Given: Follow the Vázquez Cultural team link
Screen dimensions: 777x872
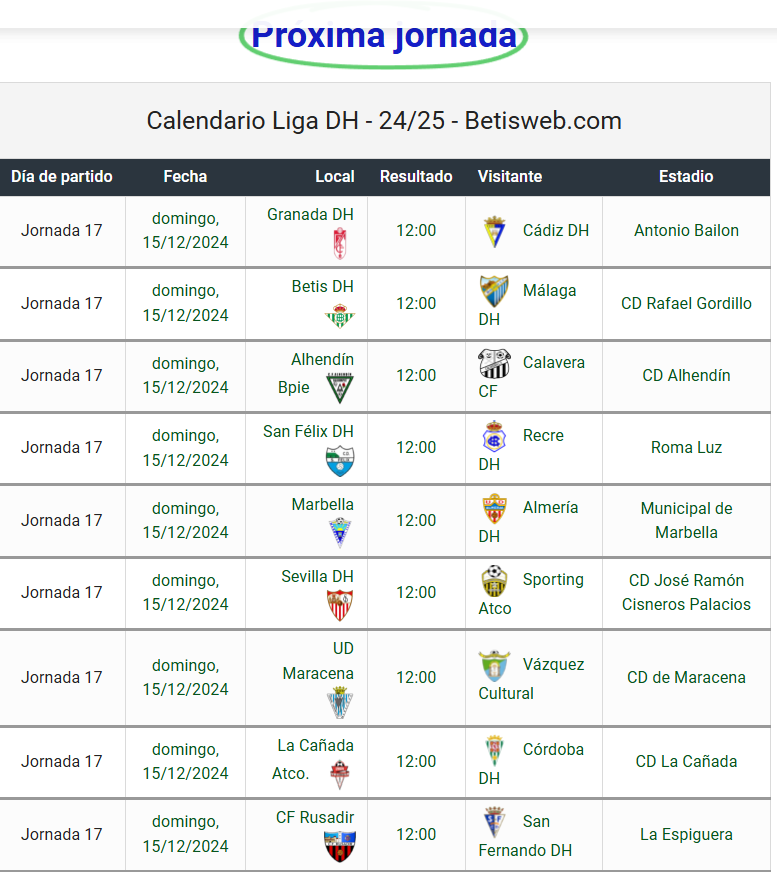Looking at the screenshot, I should [531, 679].
